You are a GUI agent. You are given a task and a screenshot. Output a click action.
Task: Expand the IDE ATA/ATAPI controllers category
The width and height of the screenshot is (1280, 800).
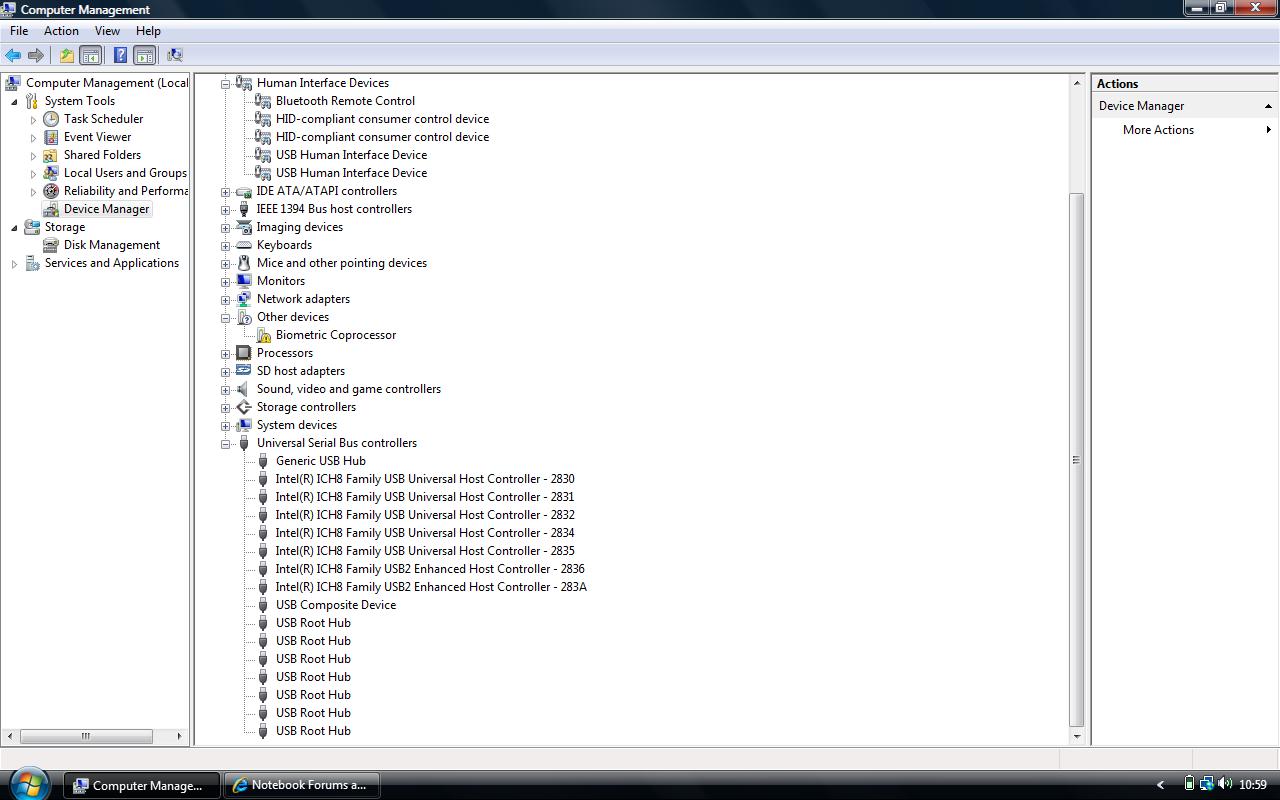click(x=226, y=192)
